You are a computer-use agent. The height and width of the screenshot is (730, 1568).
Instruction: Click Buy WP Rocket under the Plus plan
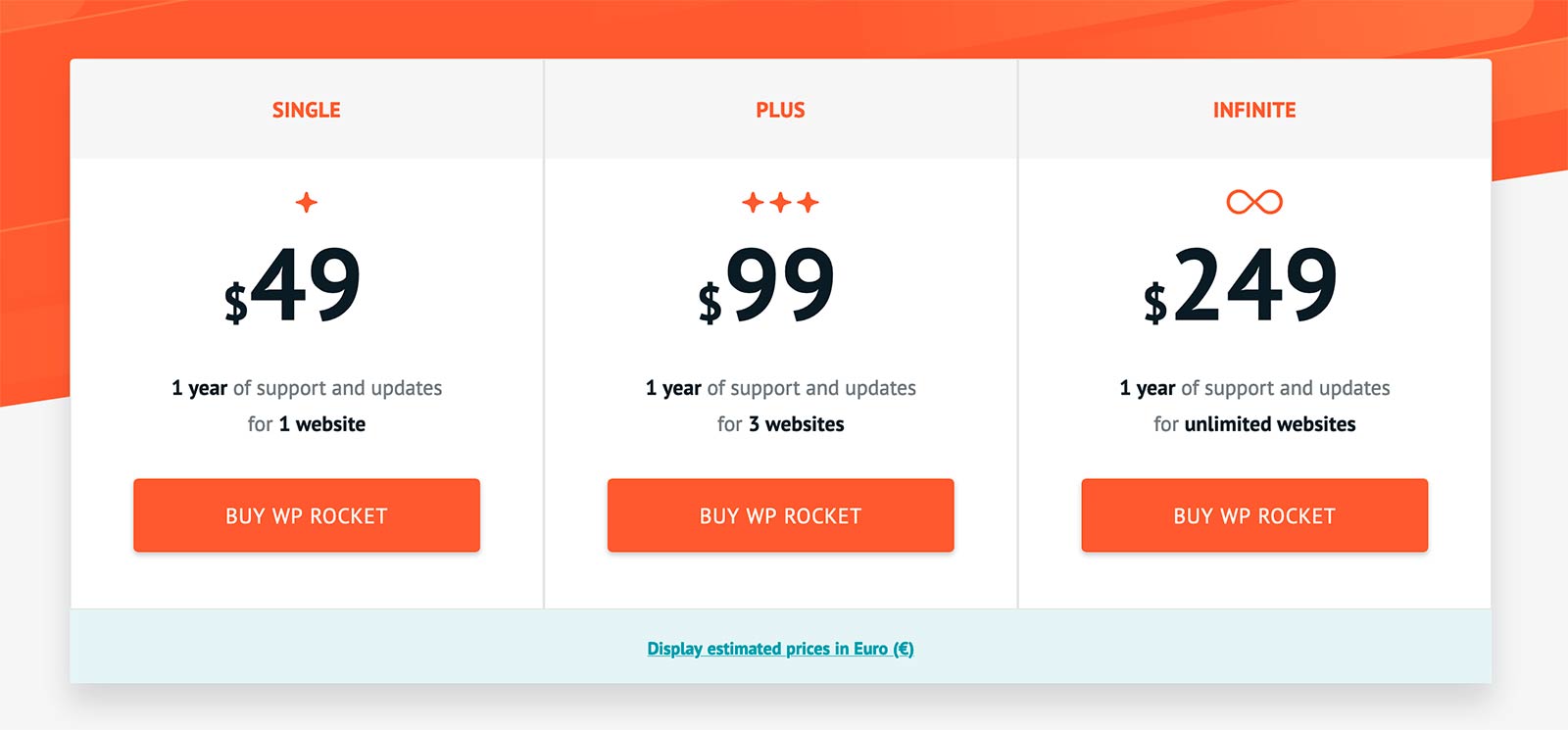click(780, 514)
